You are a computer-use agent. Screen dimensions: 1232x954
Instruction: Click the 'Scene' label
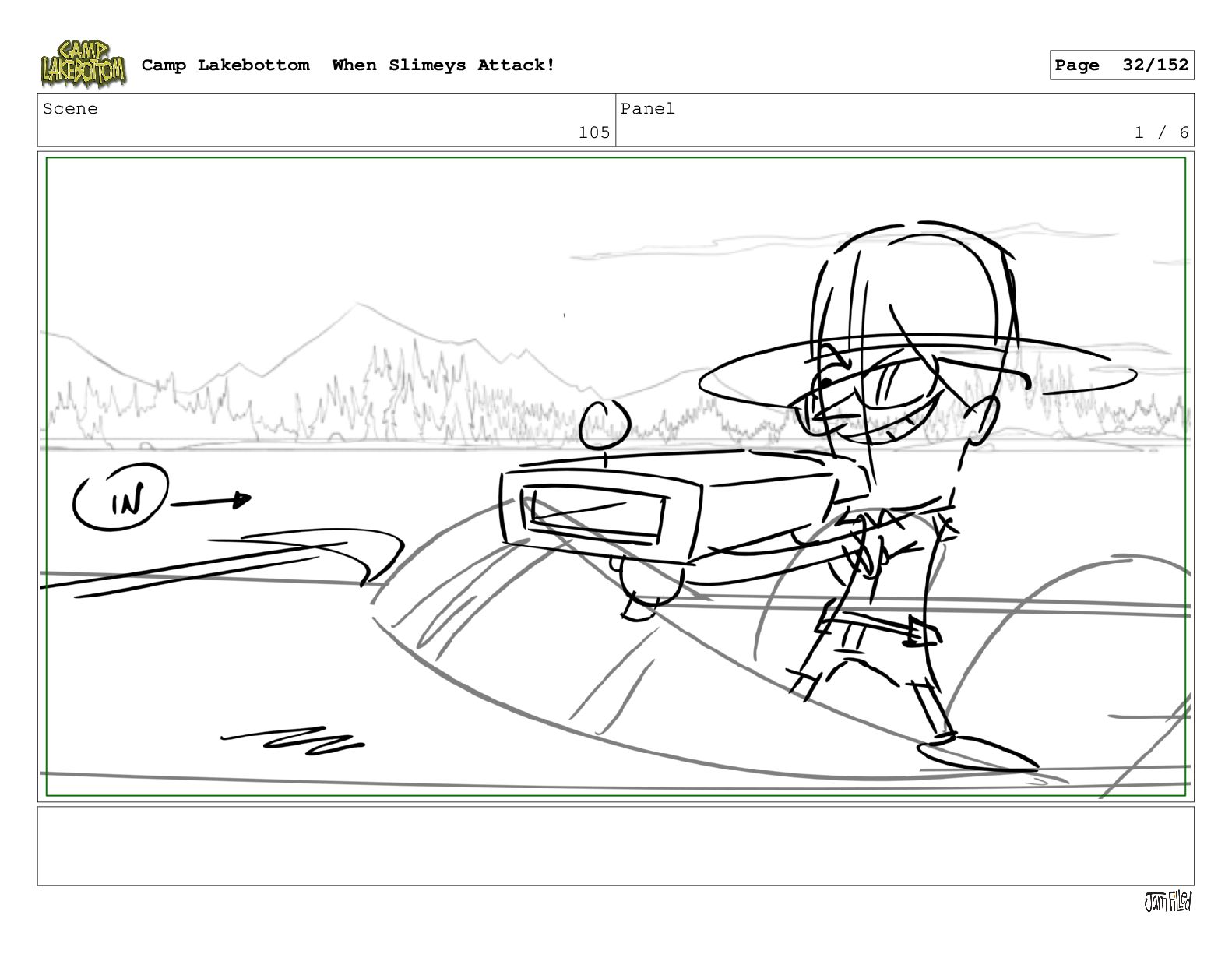coord(70,109)
